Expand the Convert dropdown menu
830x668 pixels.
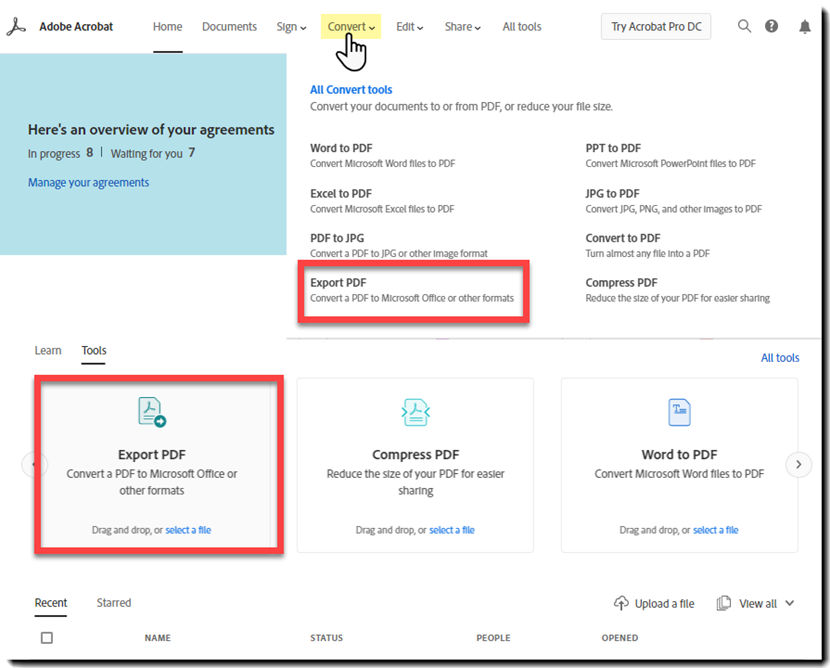[351, 26]
